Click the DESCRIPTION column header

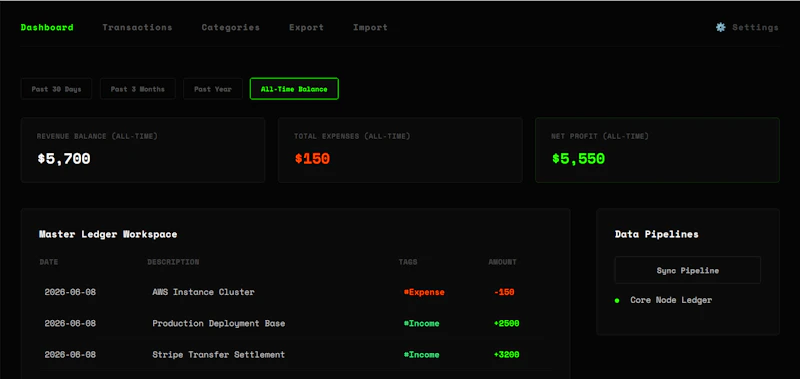(x=173, y=262)
